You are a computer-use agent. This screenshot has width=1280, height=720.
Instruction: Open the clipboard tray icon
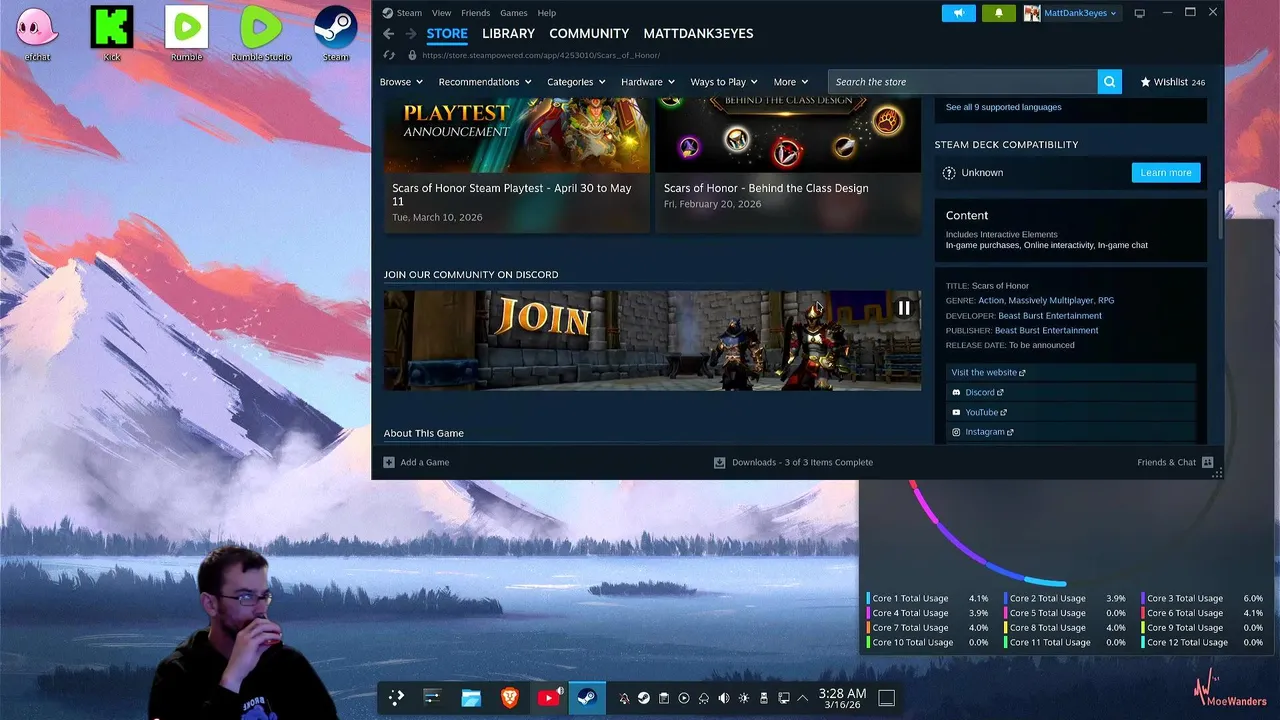tap(664, 698)
